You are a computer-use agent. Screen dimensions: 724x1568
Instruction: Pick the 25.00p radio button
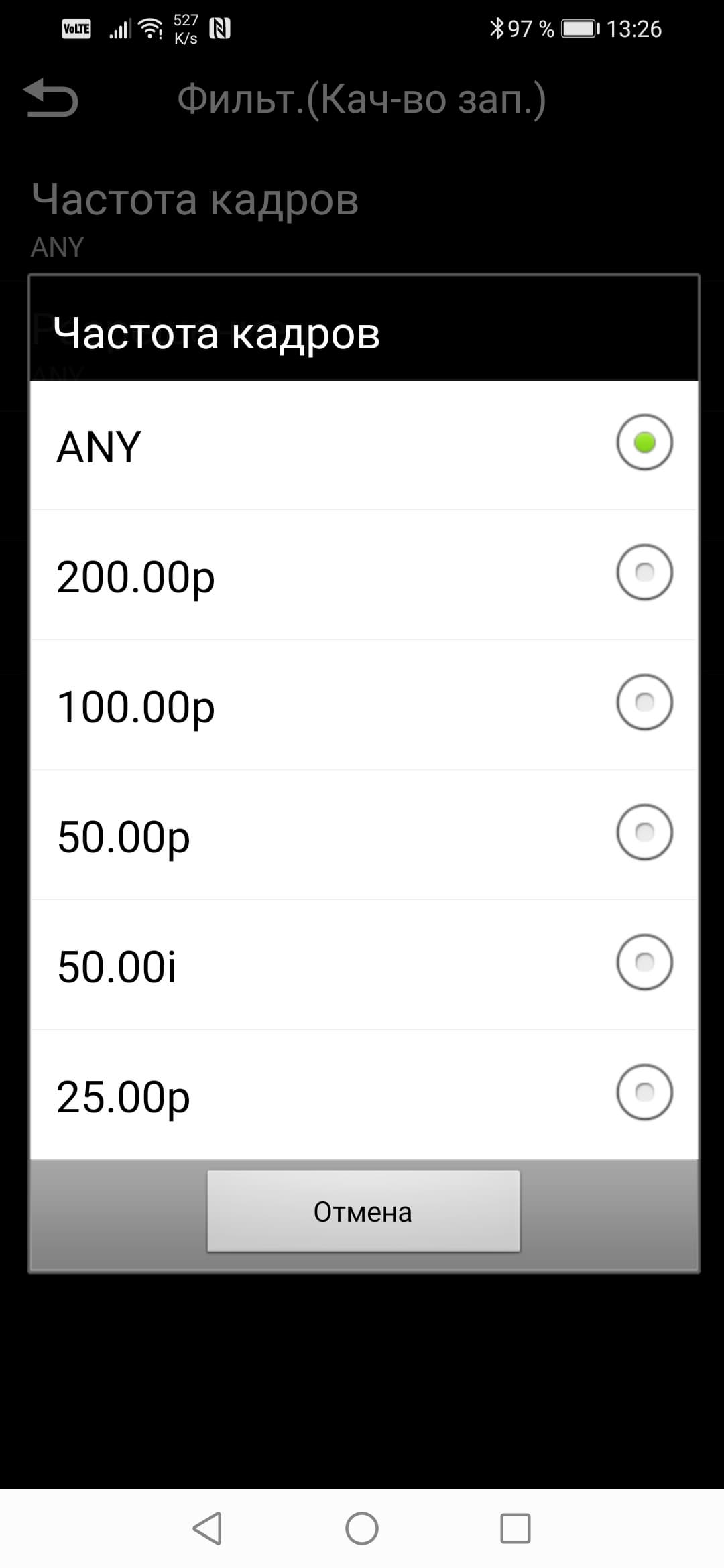click(644, 1092)
